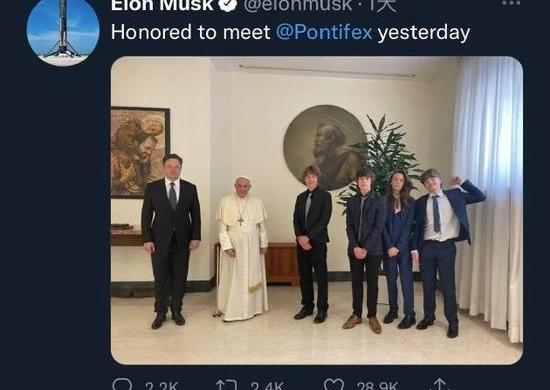Viewport: 550px width, 390px height.
Task: Click the retweet arrows icon
Action: point(227,385)
